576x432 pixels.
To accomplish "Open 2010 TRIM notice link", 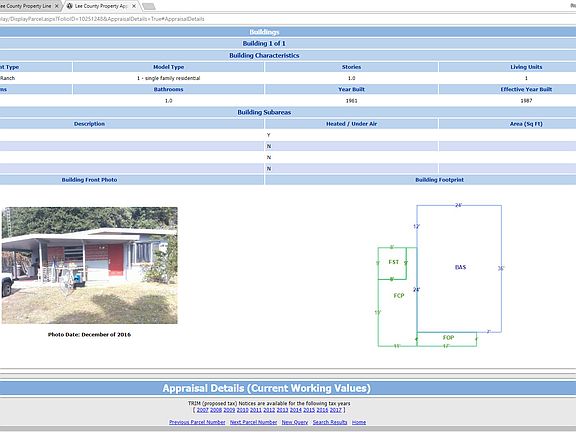I will [242, 410].
